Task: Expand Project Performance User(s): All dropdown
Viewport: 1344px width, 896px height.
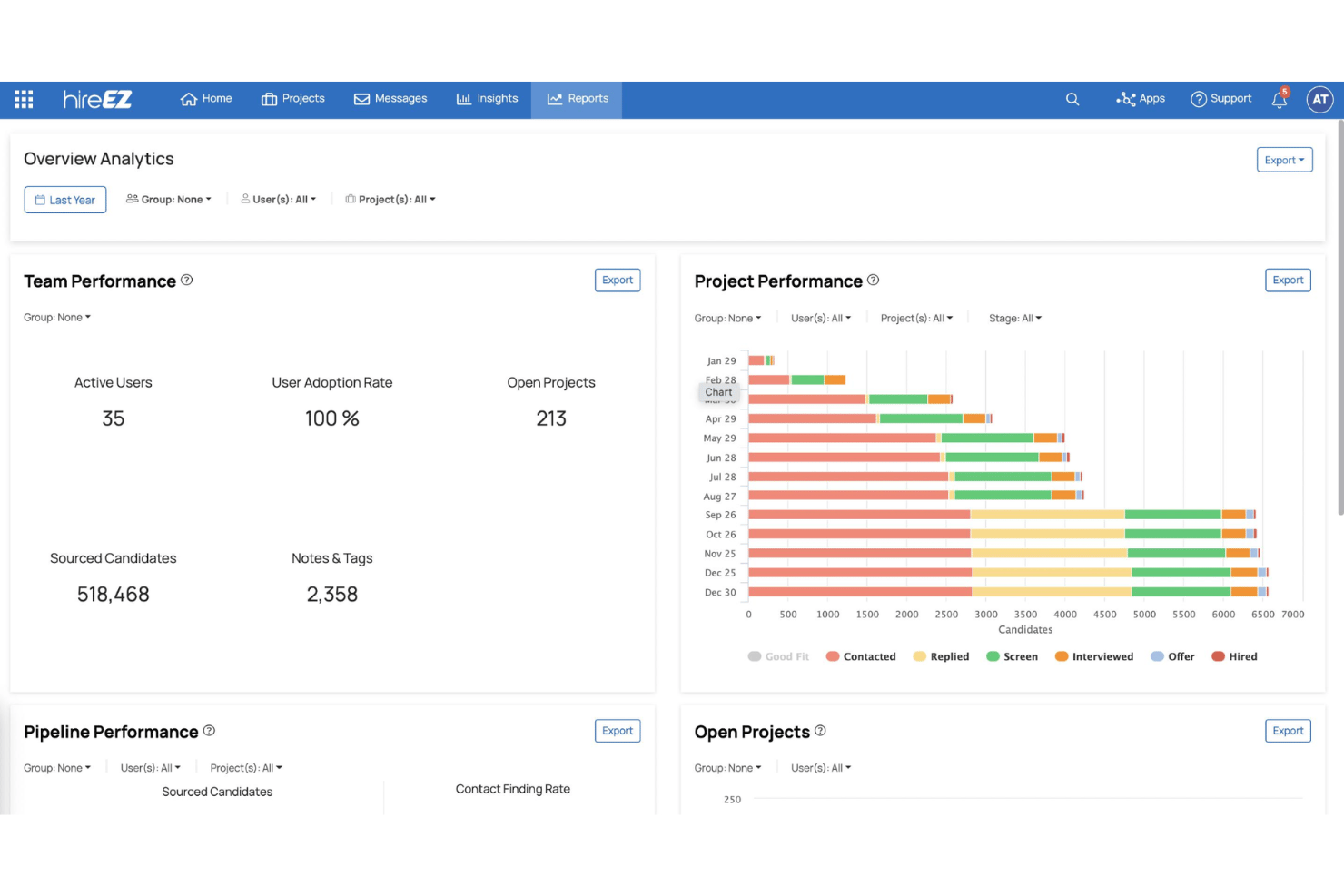Action: (821, 319)
